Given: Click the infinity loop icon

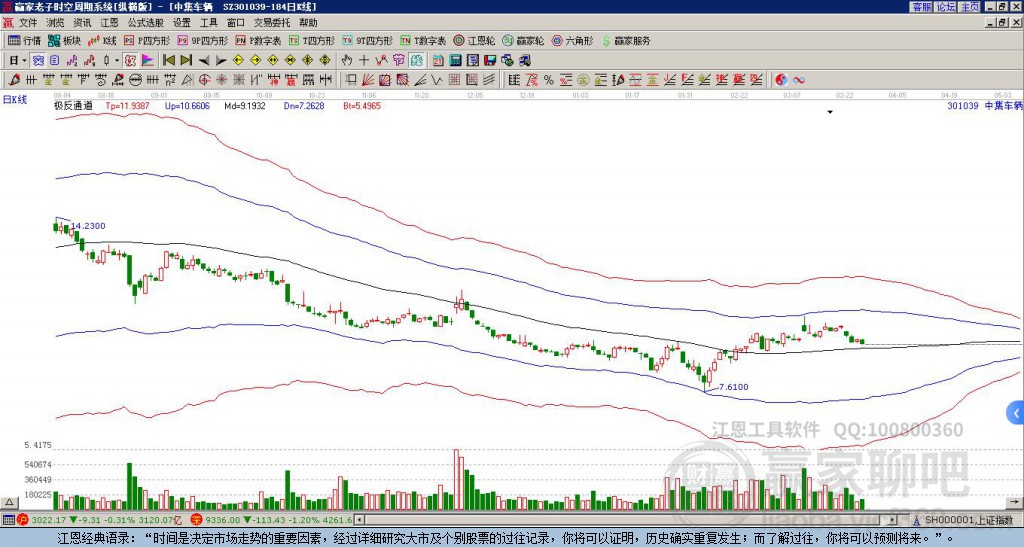Looking at the screenshot, I should pos(799,80).
